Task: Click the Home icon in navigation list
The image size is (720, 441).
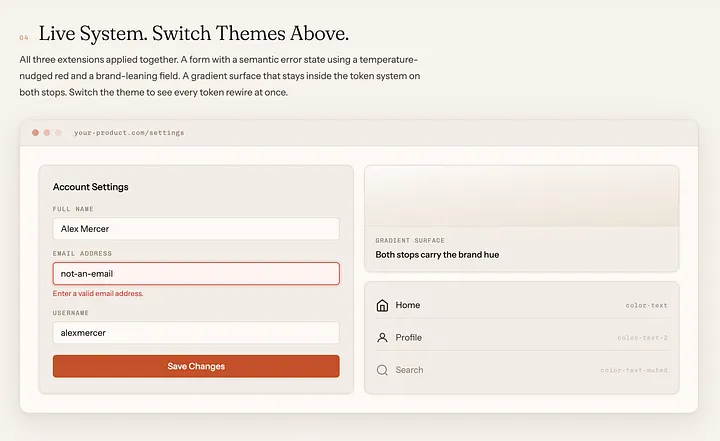Action: [382, 305]
